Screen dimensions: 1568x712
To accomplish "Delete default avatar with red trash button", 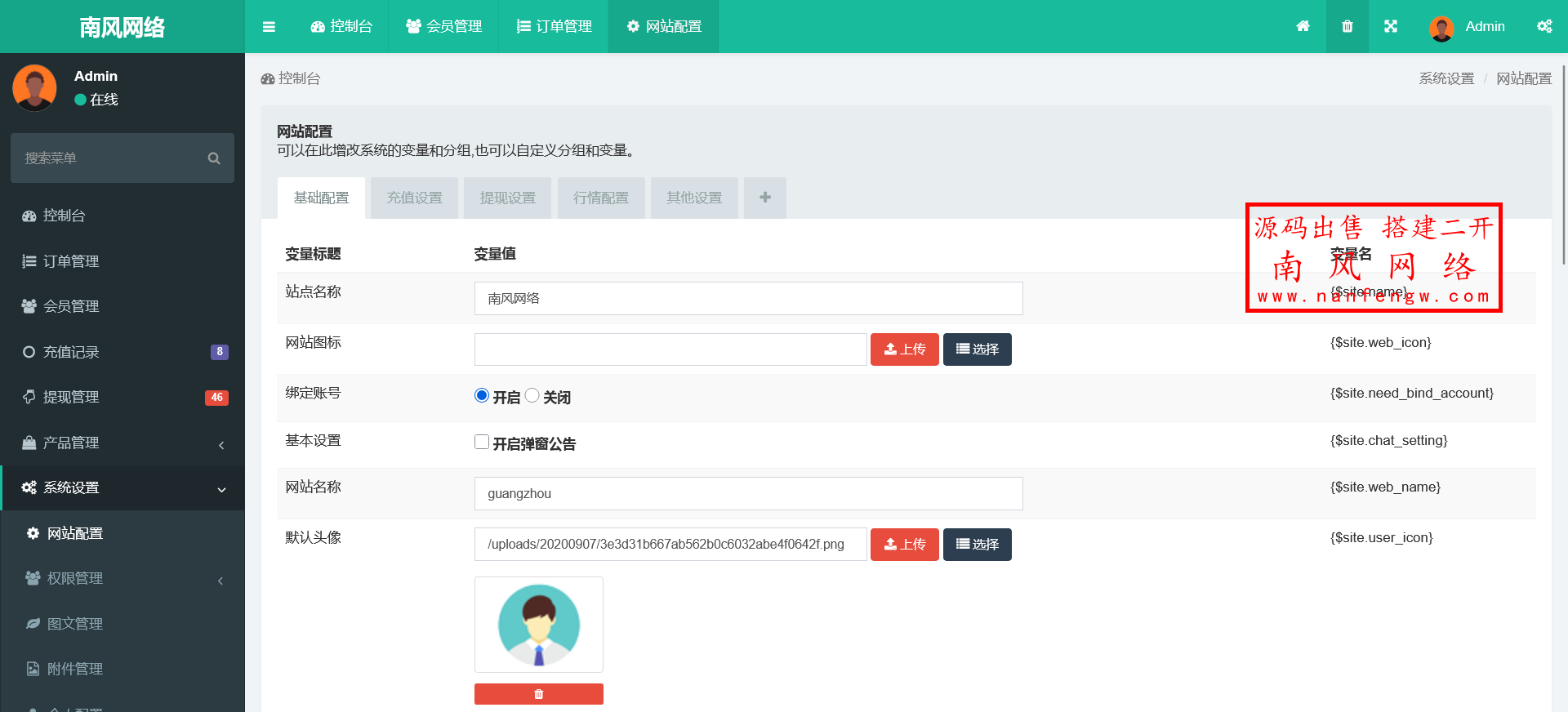I will [x=538, y=694].
